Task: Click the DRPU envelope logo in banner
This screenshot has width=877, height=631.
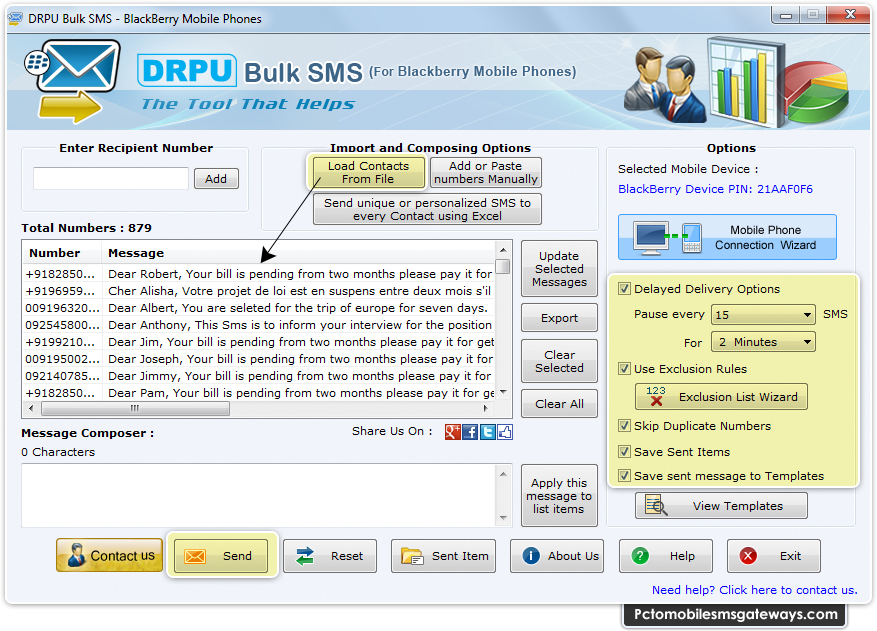Action: point(73,81)
